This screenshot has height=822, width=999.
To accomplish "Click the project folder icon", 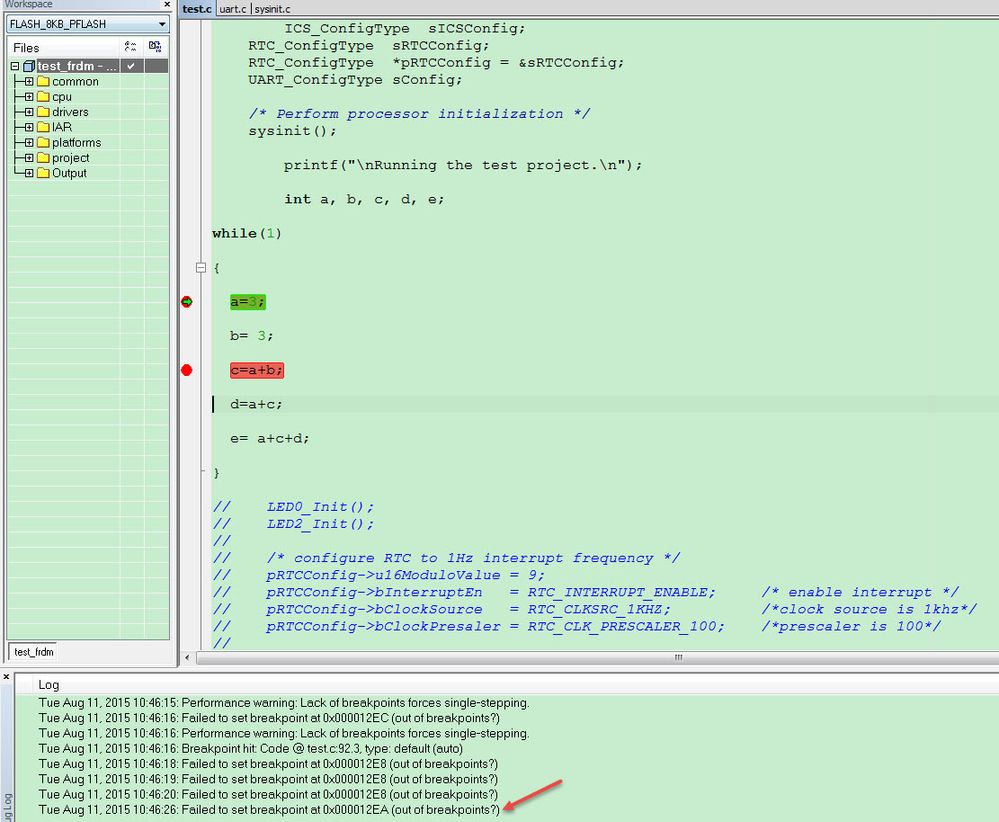I will pos(43,158).
